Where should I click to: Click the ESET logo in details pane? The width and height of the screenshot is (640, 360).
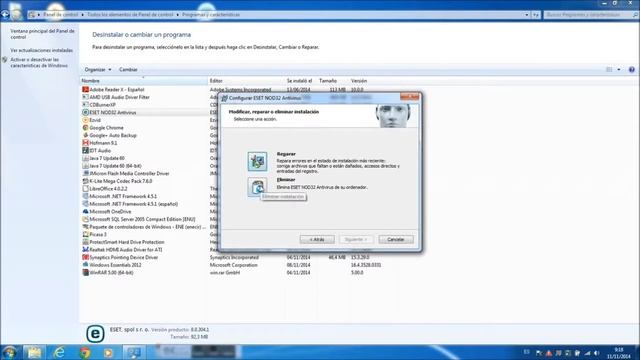[95, 334]
